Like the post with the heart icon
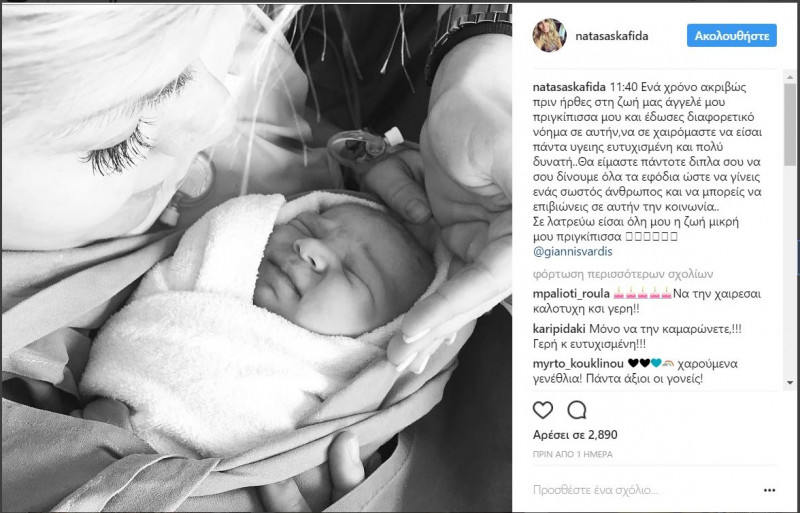800x513 pixels. 543,410
